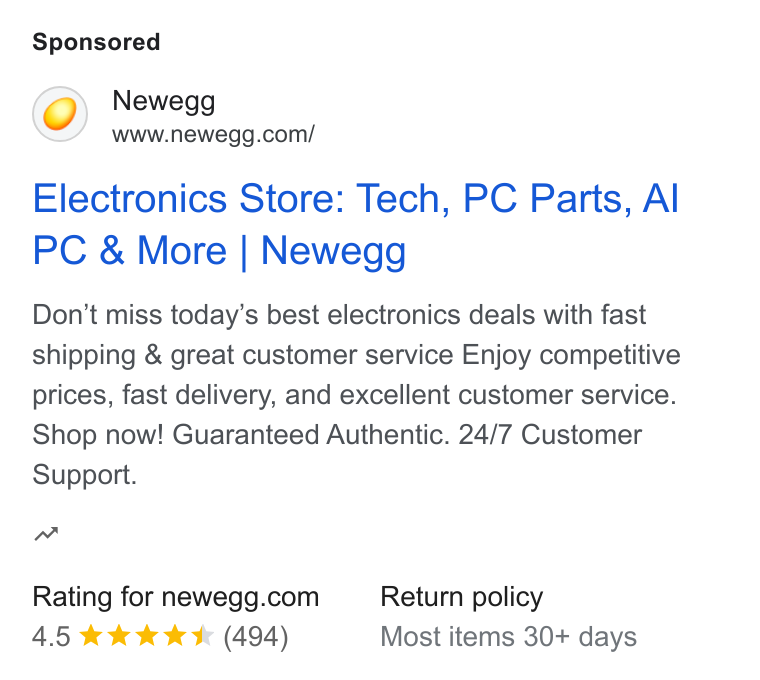The height and width of the screenshot is (680, 760).
Task: Click the Sponsored label
Action: 96,42
